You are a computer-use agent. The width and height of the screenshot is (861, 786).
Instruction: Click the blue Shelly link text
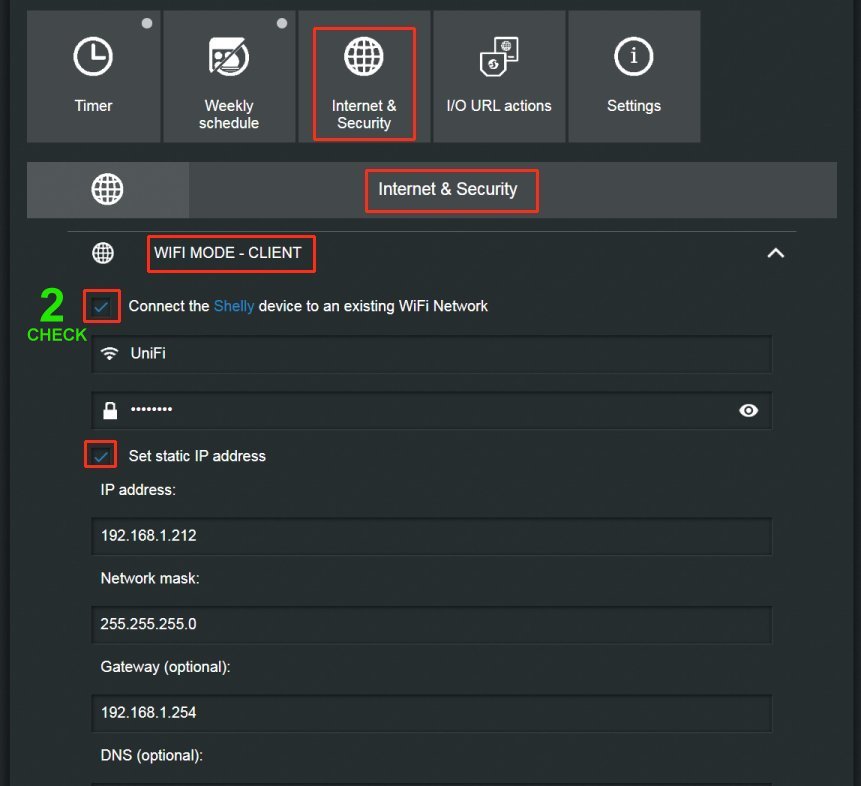point(234,306)
